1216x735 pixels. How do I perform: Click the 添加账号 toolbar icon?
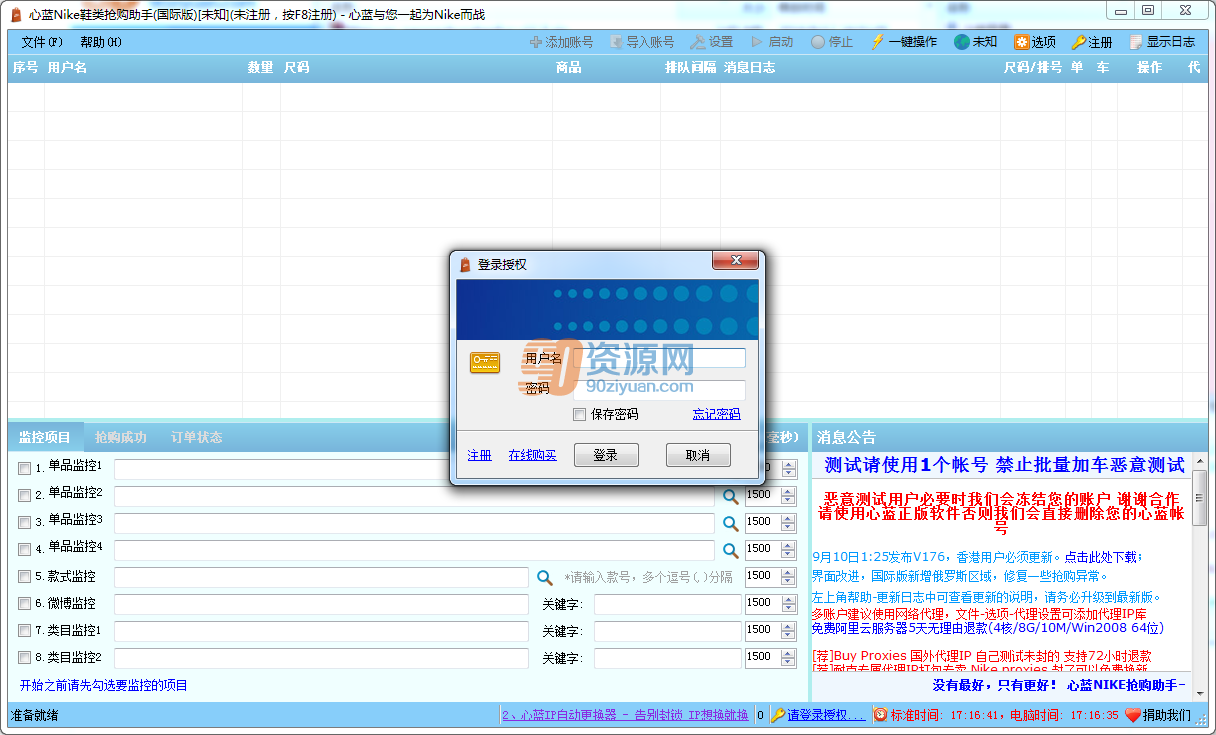pos(536,42)
